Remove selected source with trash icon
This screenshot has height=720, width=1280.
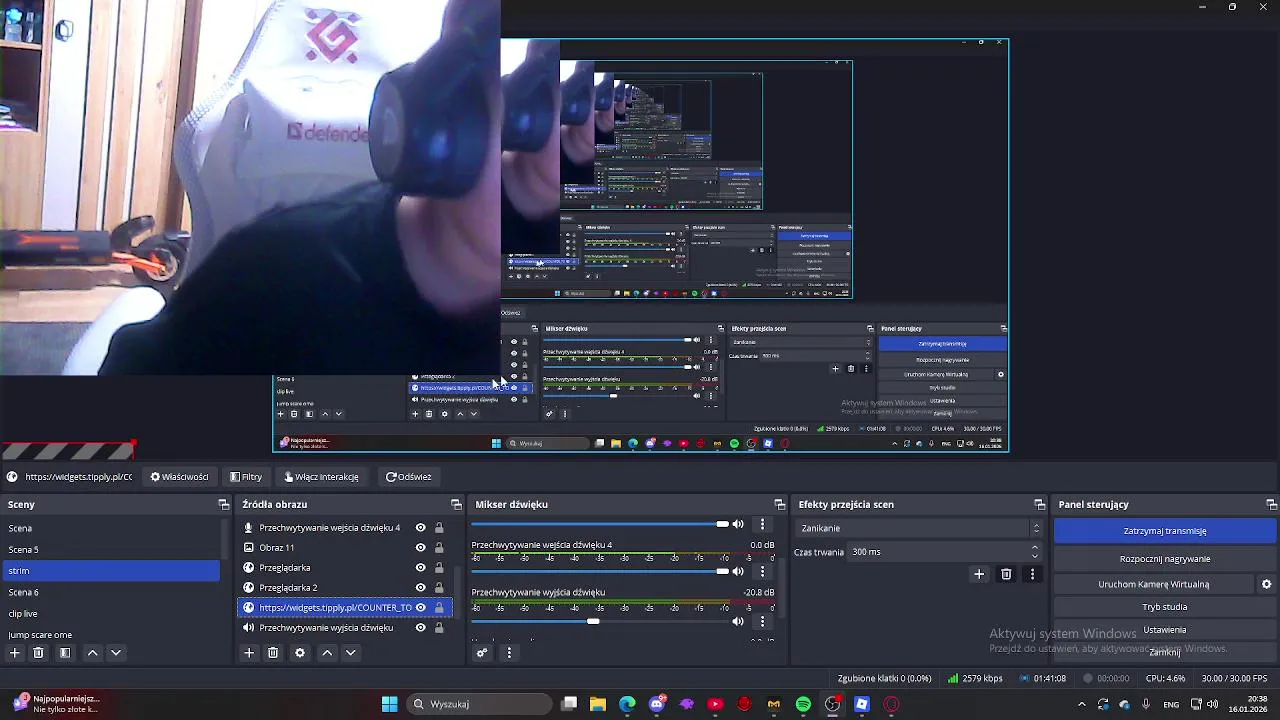tap(273, 653)
